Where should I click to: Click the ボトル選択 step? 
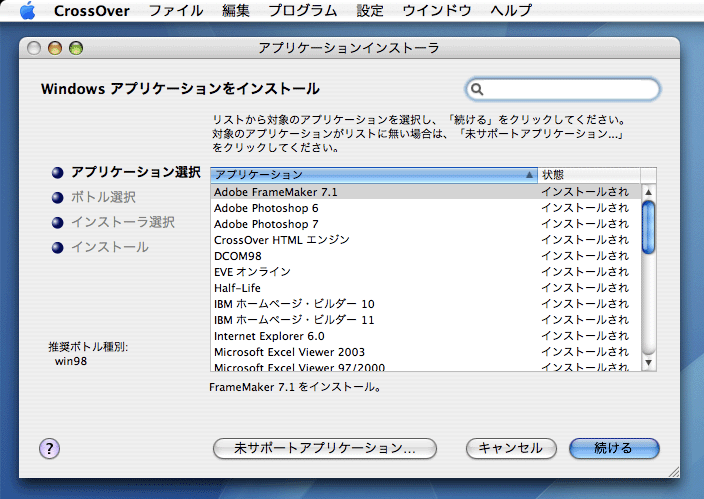(103, 197)
